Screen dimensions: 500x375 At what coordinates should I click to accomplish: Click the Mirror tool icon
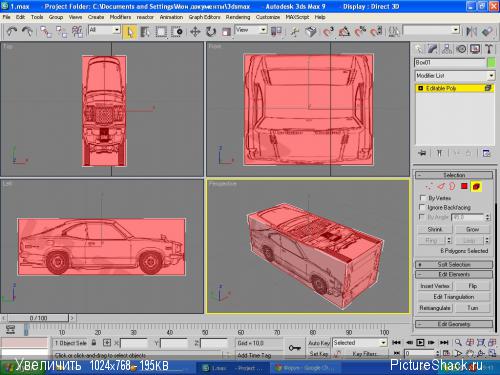pyautogui.click(x=471, y=32)
